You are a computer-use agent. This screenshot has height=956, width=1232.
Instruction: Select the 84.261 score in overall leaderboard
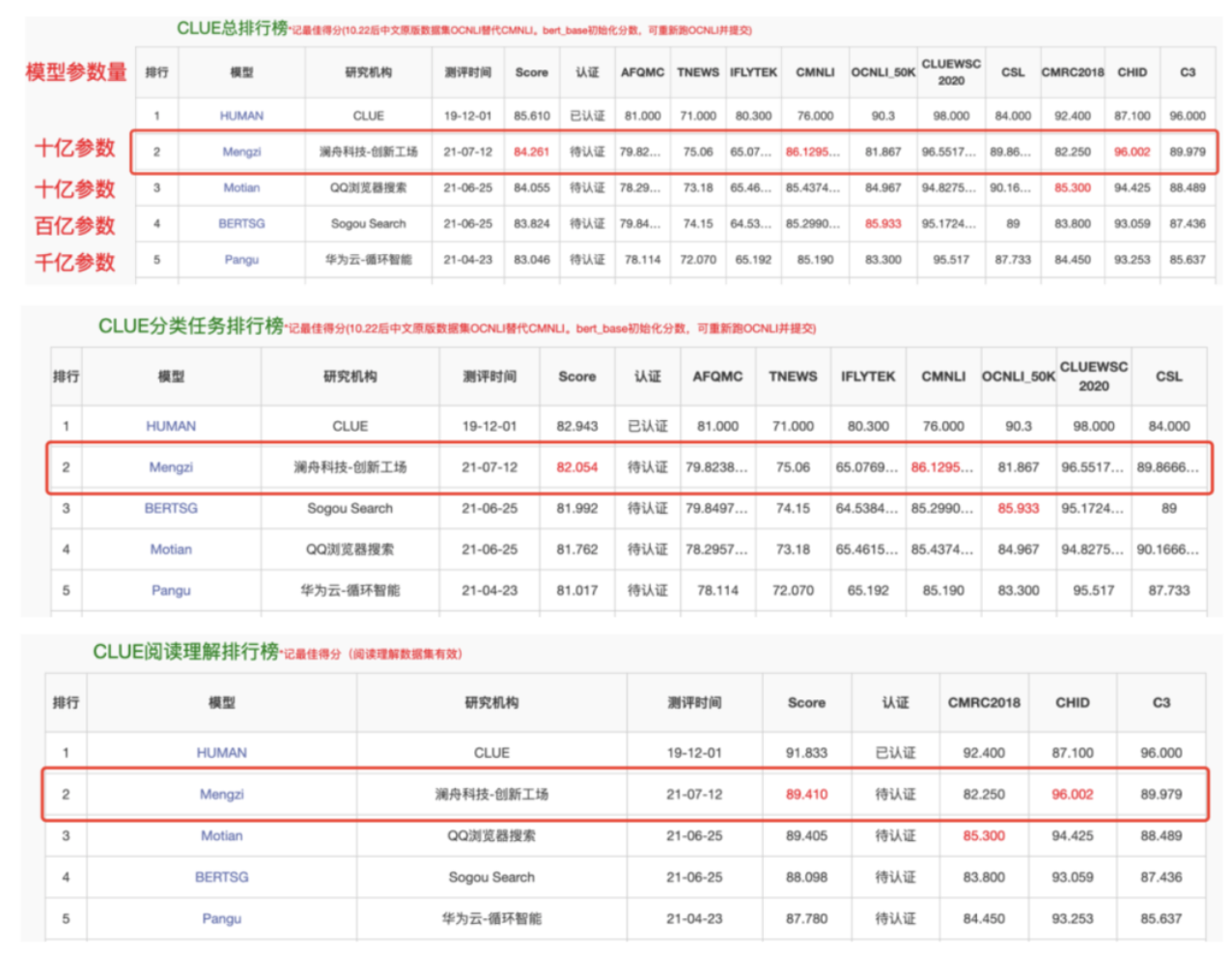coord(531,152)
